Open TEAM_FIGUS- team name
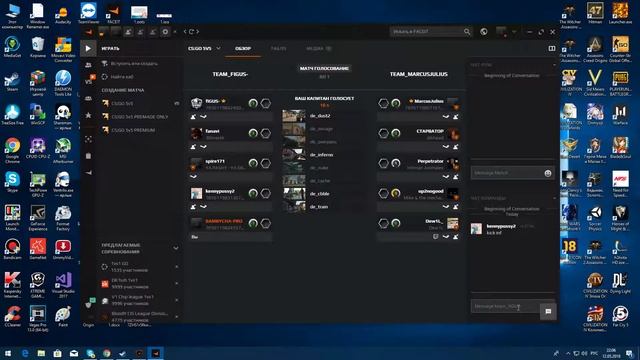Viewport: 640px width, 360px height. point(230,74)
